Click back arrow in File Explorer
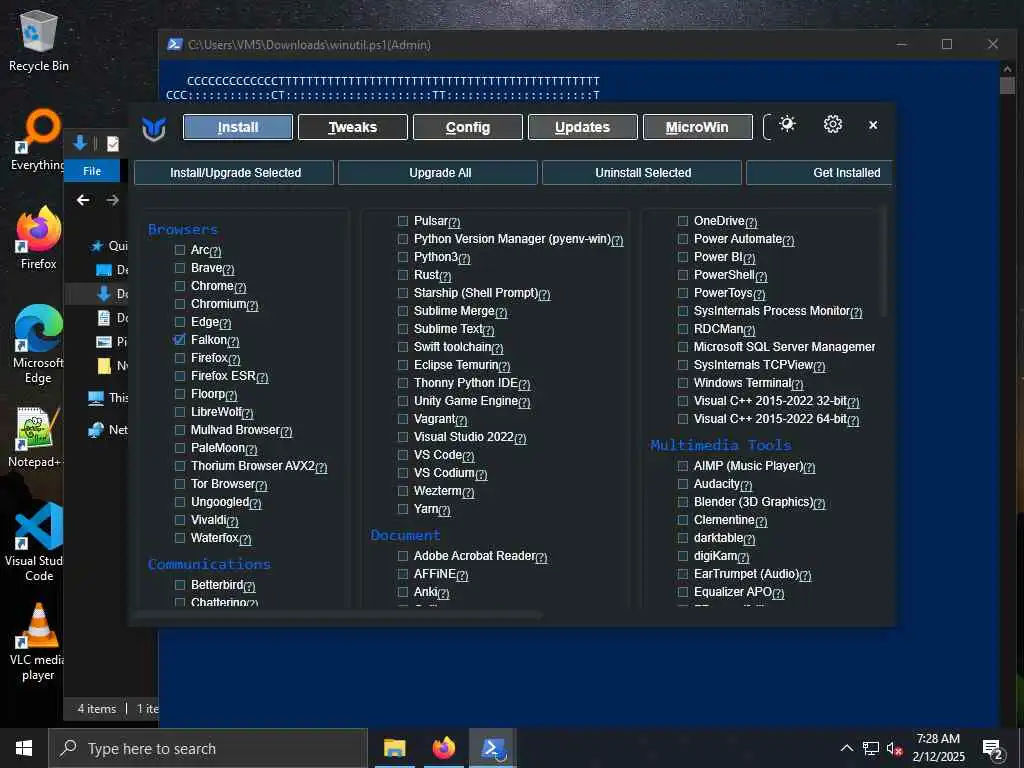The width and height of the screenshot is (1024, 768). [83, 200]
